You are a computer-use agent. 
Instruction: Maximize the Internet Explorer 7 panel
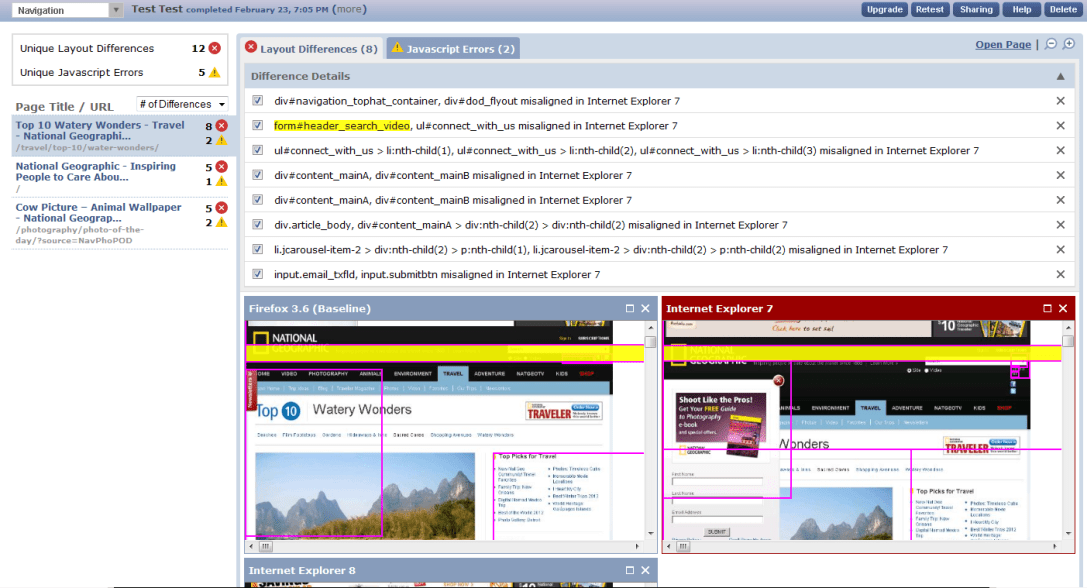point(1047,309)
